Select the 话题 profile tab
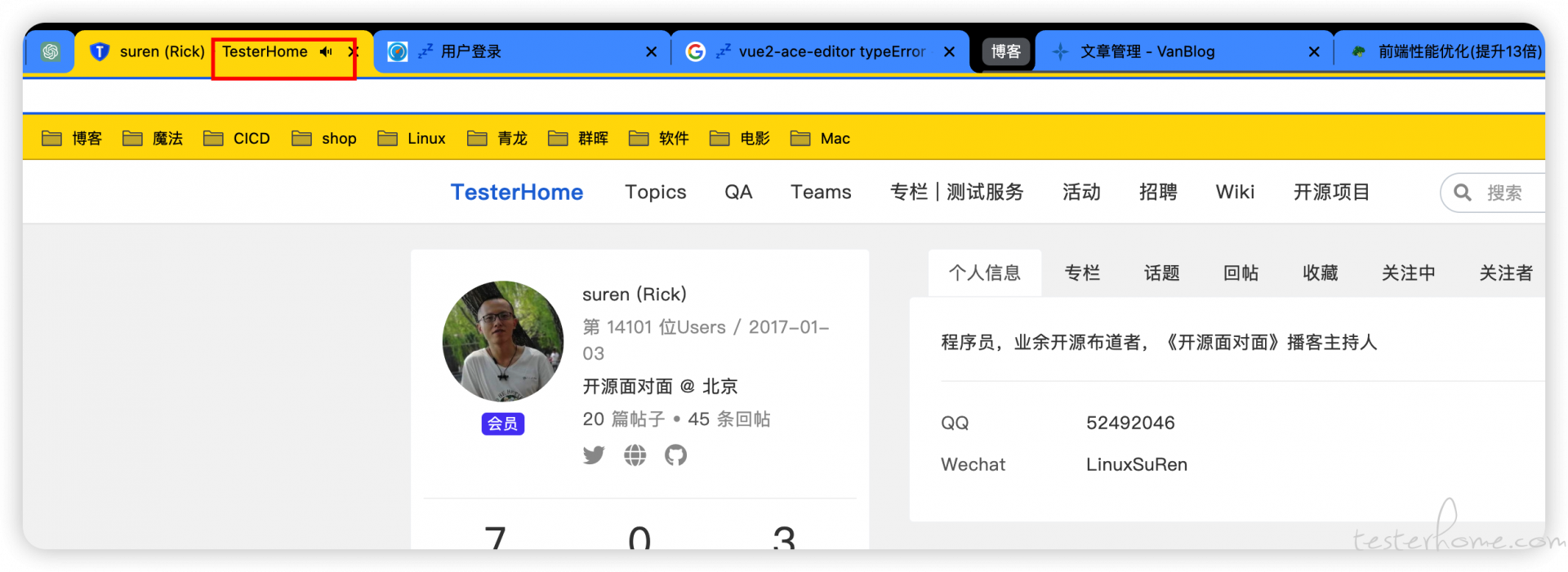Screen dimensions: 1568x572 pos(1161,273)
